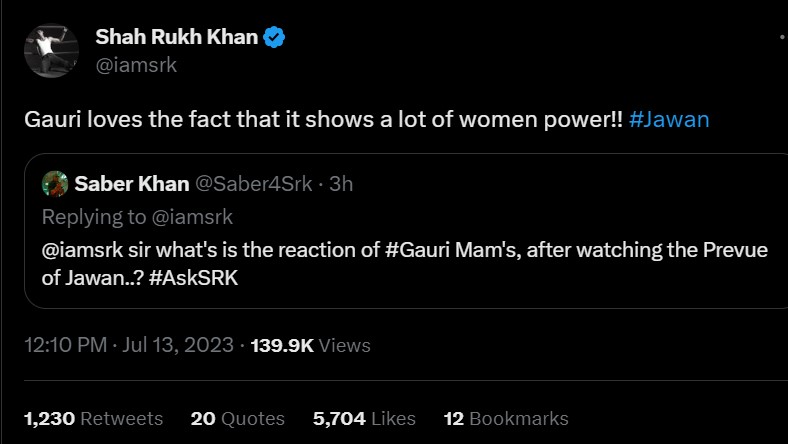Click the blue verified badge

(275, 38)
